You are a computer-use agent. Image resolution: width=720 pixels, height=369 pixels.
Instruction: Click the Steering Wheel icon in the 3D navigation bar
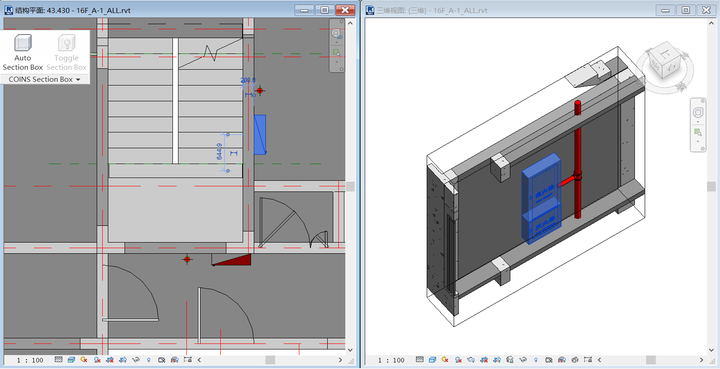coord(698,112)
